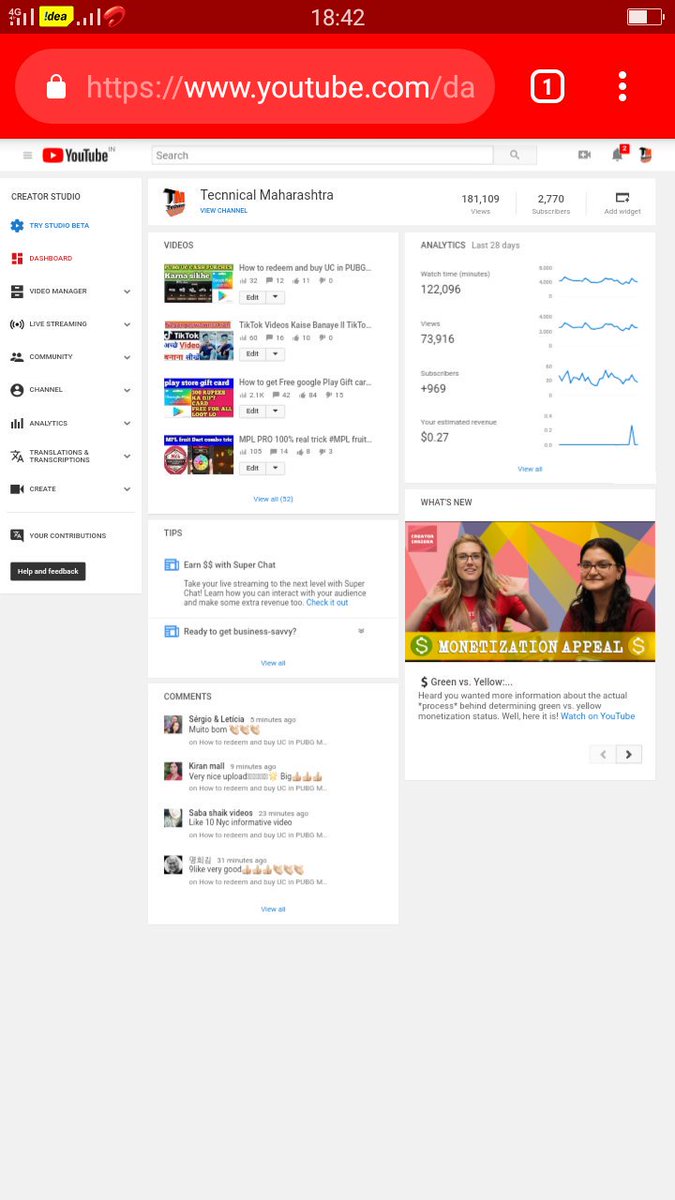
Task: Open the Video Manager menu item
Action: 58,291
